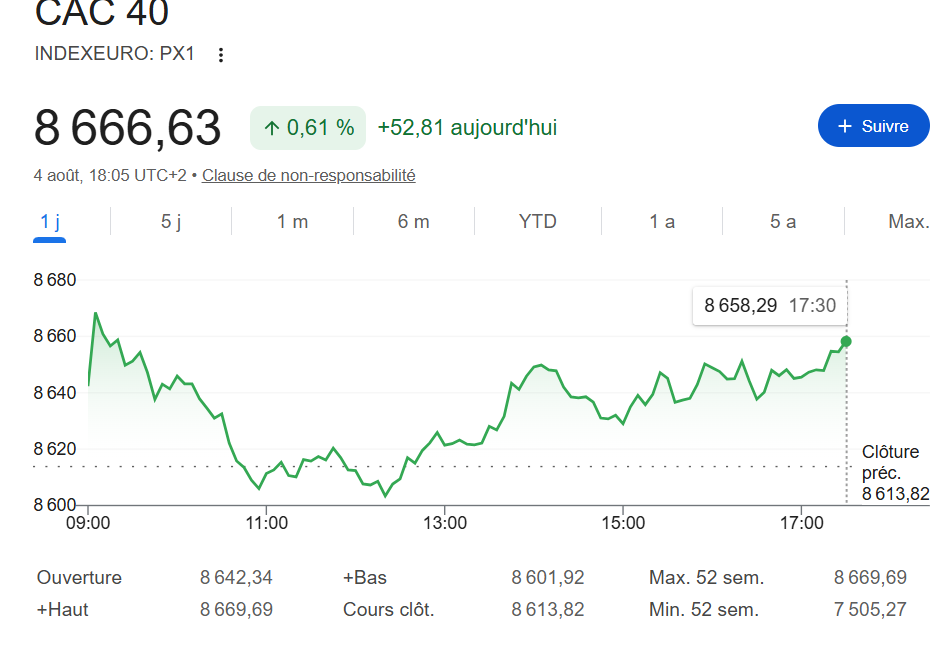This screenshot has width=940, height=646.
Task: Click the Ouverture value 8 642,34
Action: pyautogui.click(x=236, y=578)
